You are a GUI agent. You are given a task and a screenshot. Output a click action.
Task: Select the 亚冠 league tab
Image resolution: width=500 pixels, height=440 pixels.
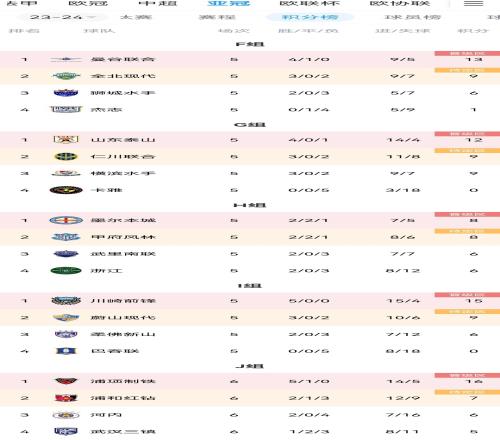point(228,3)
